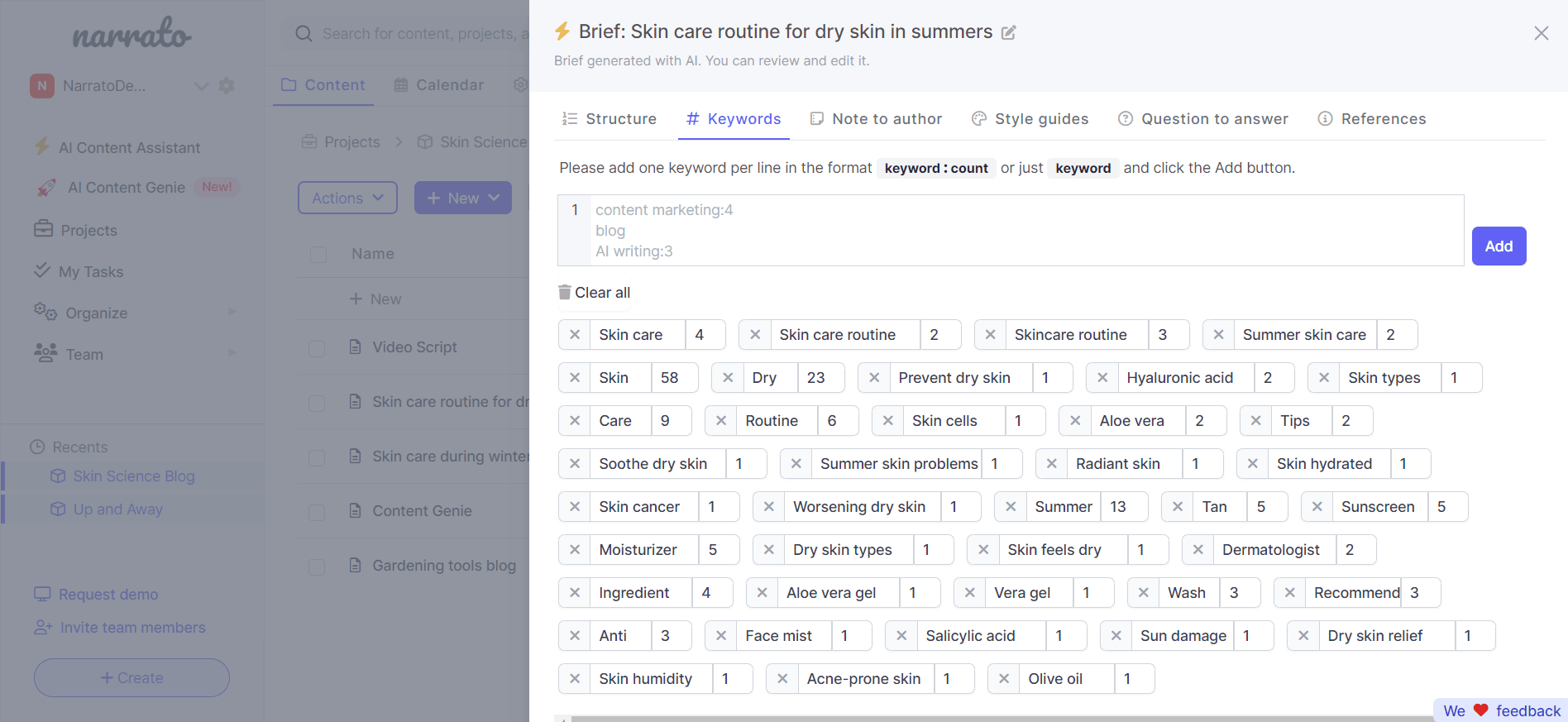
Task: Expand the New dropdown button
Action: pos(462,198)
